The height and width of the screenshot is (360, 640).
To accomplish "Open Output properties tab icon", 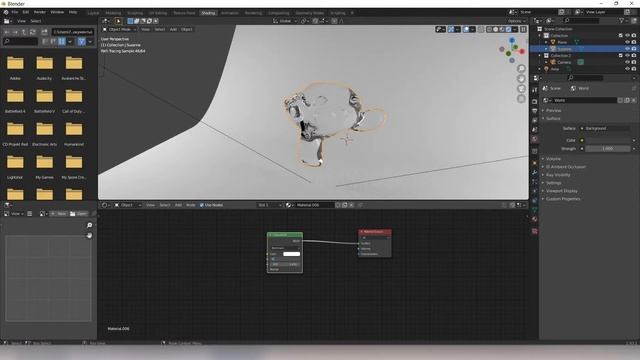I will (x=535, y=111).
